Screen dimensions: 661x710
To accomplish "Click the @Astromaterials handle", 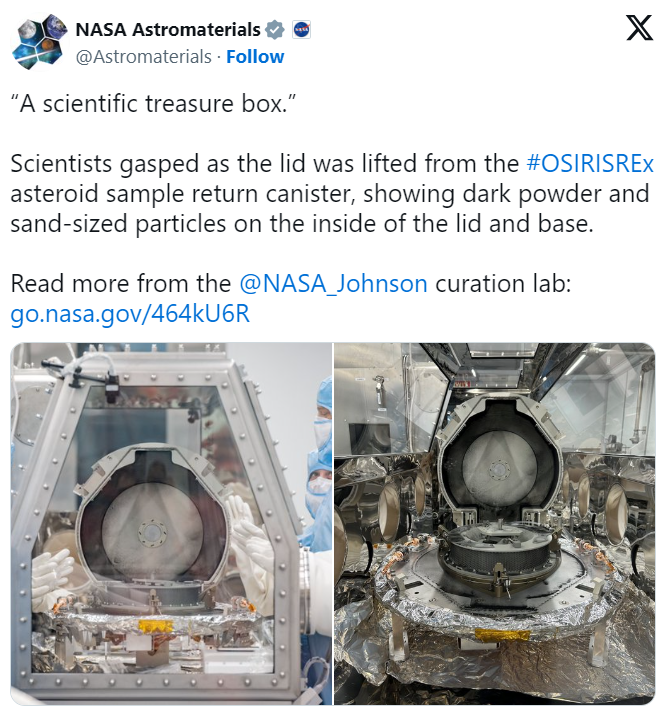I will click(x=144, y=57).
